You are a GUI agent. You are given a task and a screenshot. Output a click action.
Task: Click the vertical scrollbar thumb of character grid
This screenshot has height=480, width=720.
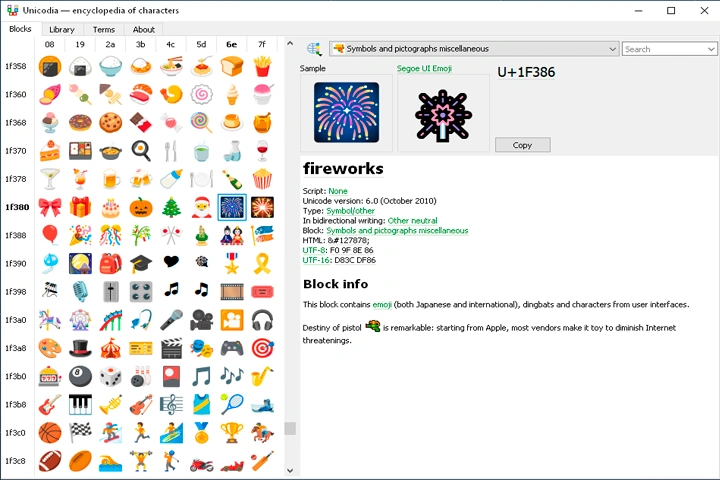click(x=290, y=428)
